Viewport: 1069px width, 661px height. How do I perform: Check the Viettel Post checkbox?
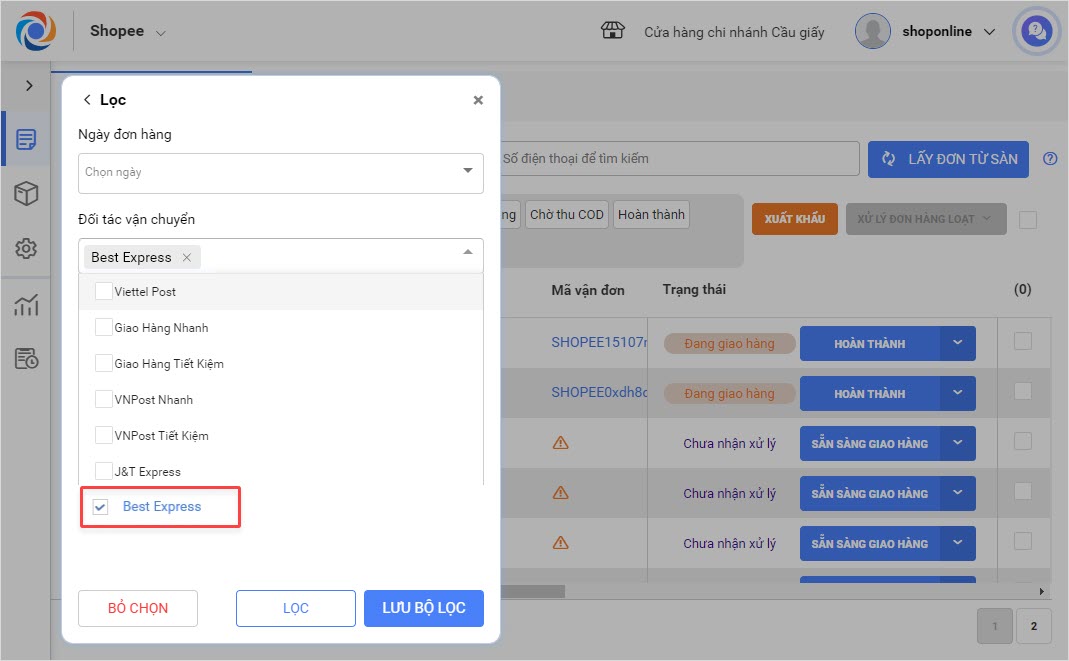click(104, 292)
